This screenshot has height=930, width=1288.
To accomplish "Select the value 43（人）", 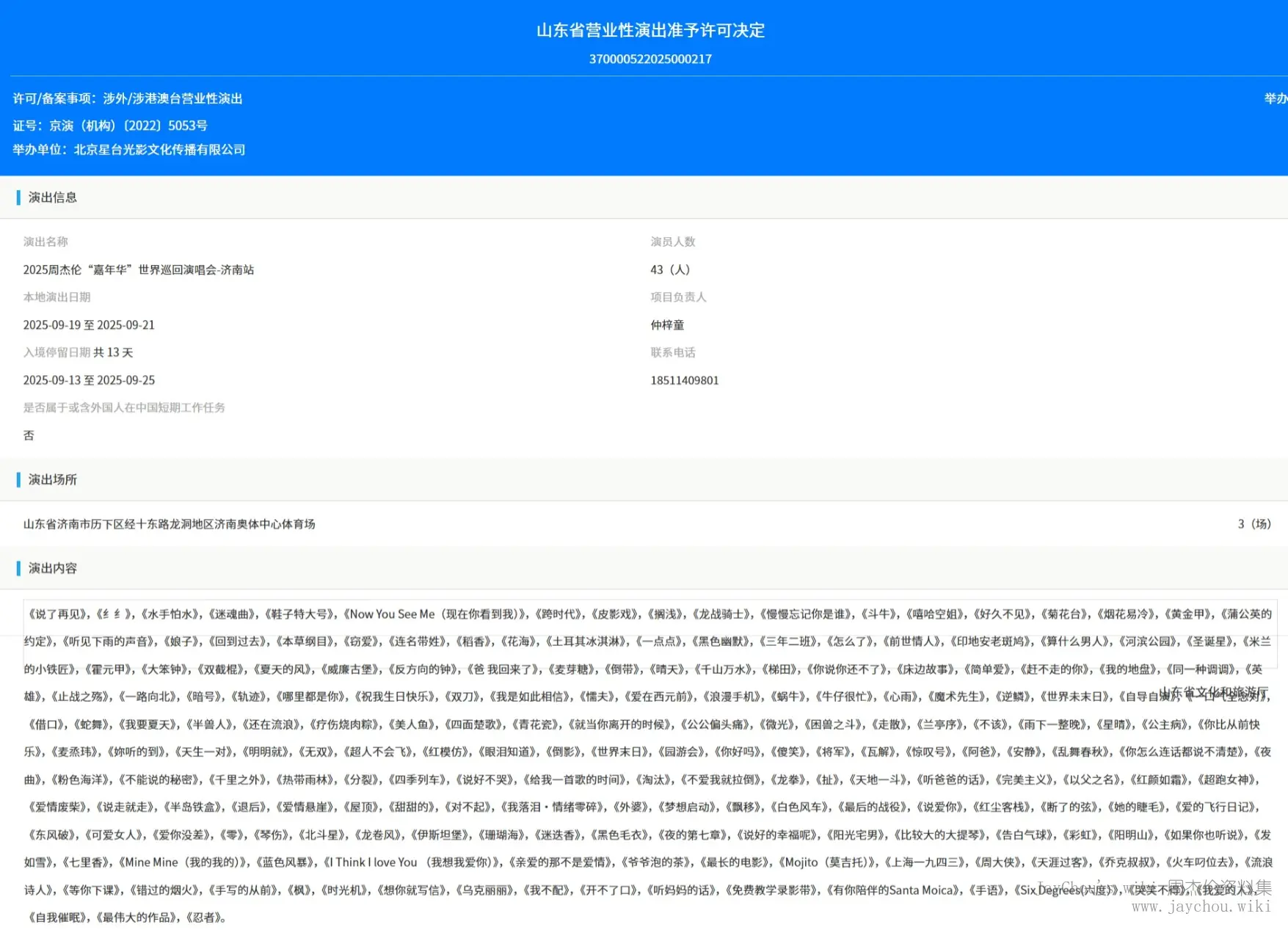I will pyautogui.click(x=670, y=269).
